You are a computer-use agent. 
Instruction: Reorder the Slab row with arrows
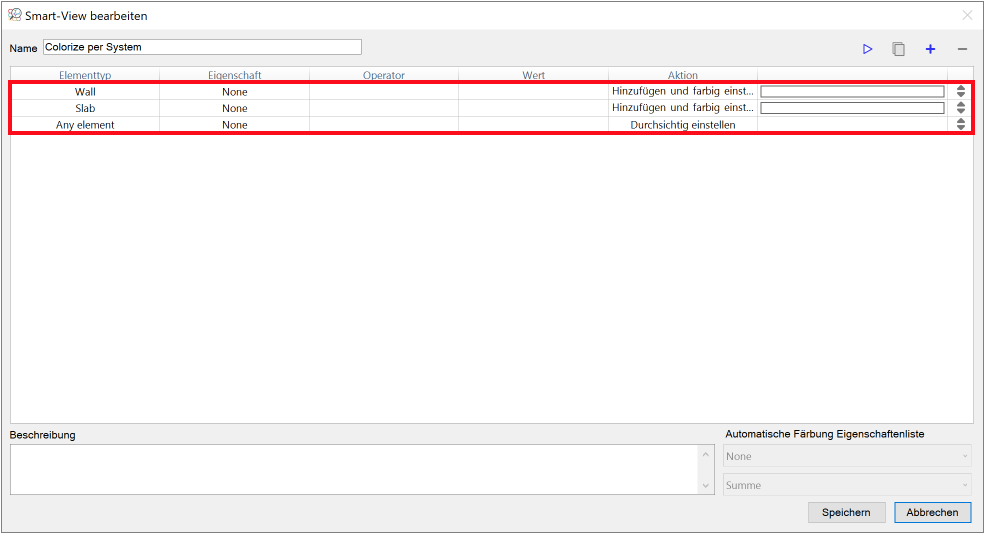961,108
